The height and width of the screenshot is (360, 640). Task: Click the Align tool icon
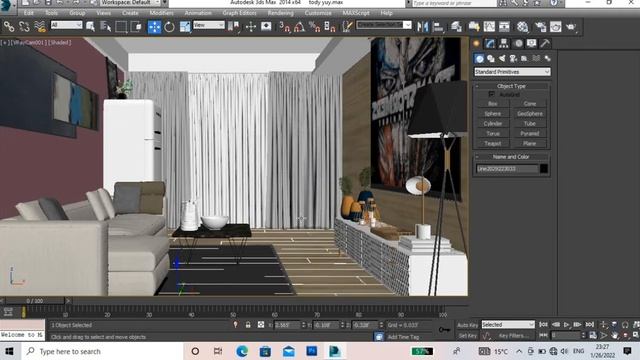pyautogui.click(x=438, y=27)
